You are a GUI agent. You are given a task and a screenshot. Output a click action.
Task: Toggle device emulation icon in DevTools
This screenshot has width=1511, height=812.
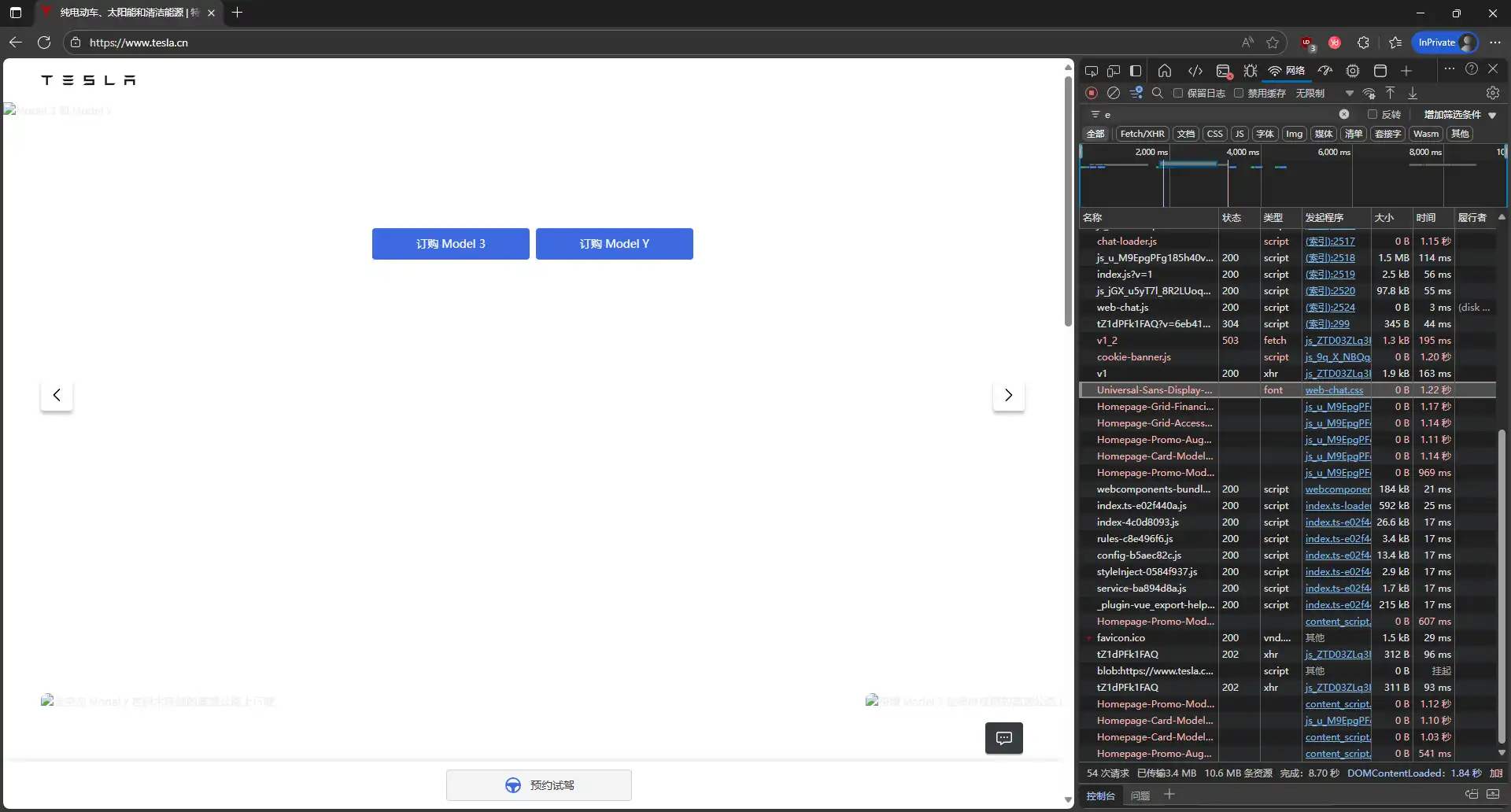point(1114,71)
